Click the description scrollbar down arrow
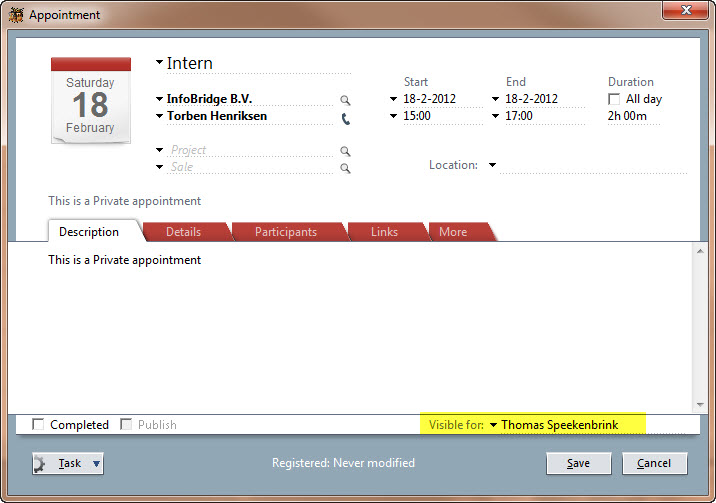This screenshot has height=503, width=716. coord(700,404)
